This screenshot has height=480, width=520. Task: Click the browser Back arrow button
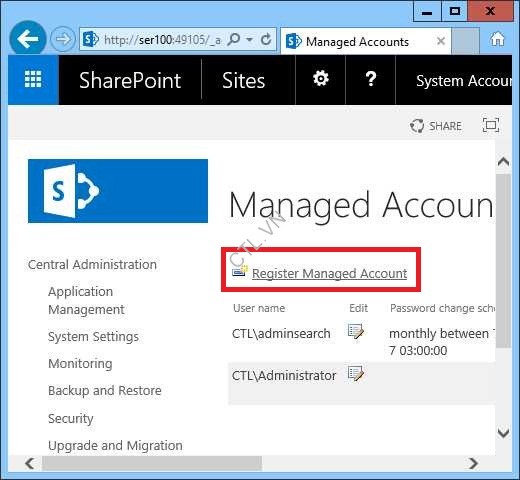click(x=28, y=39)
